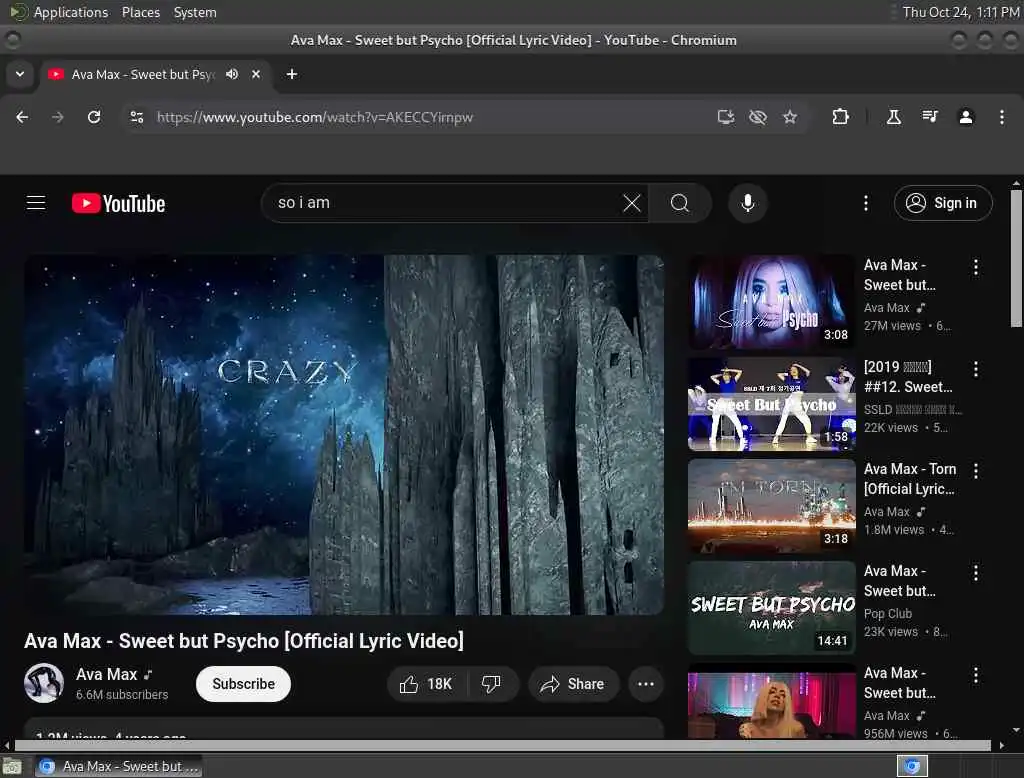The image size is (1024, 778).
Task: Like the video (18K thumbs up)
Action: coord(428,684)
